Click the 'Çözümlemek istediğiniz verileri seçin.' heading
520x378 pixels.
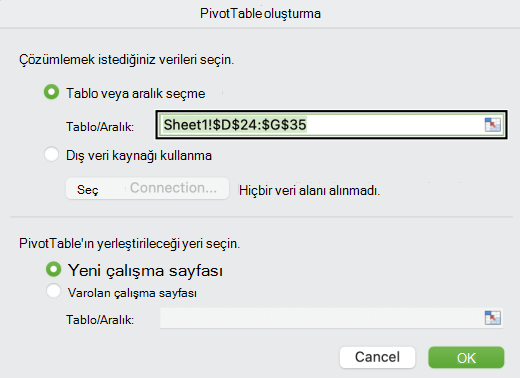[127, 60]
